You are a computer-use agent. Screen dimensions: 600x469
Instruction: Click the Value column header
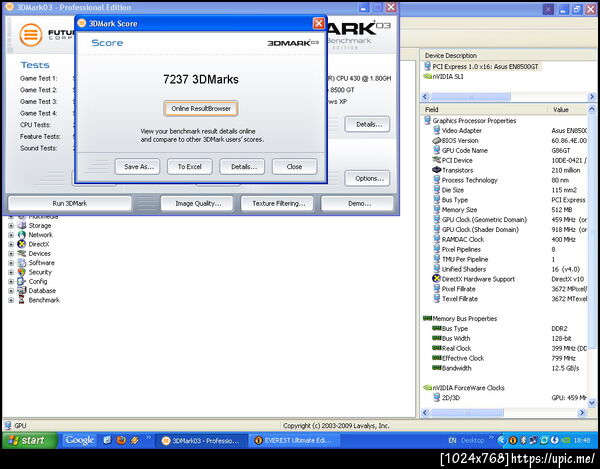point(567,110)
